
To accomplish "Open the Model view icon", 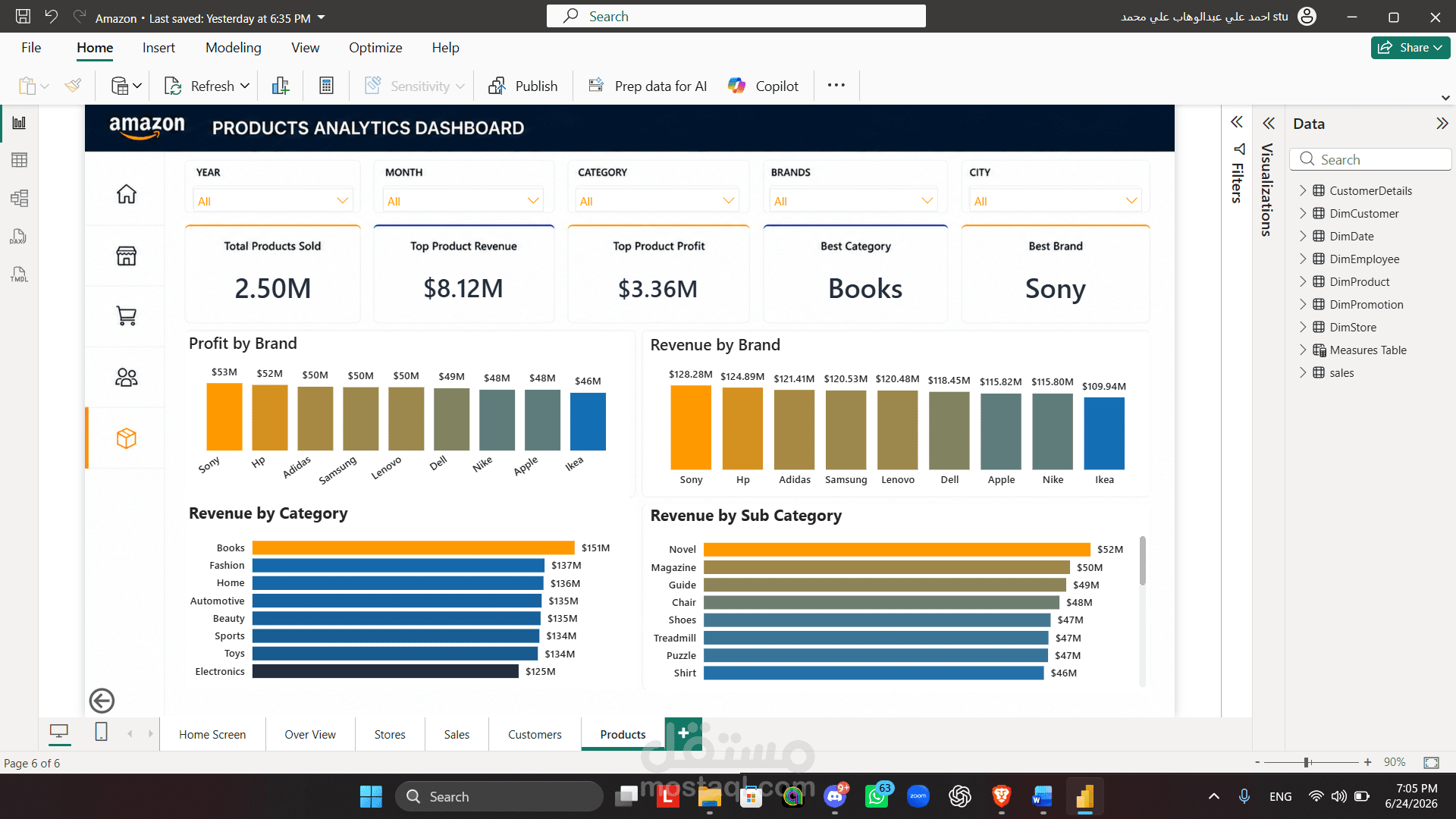I will (x=19, y=199).
